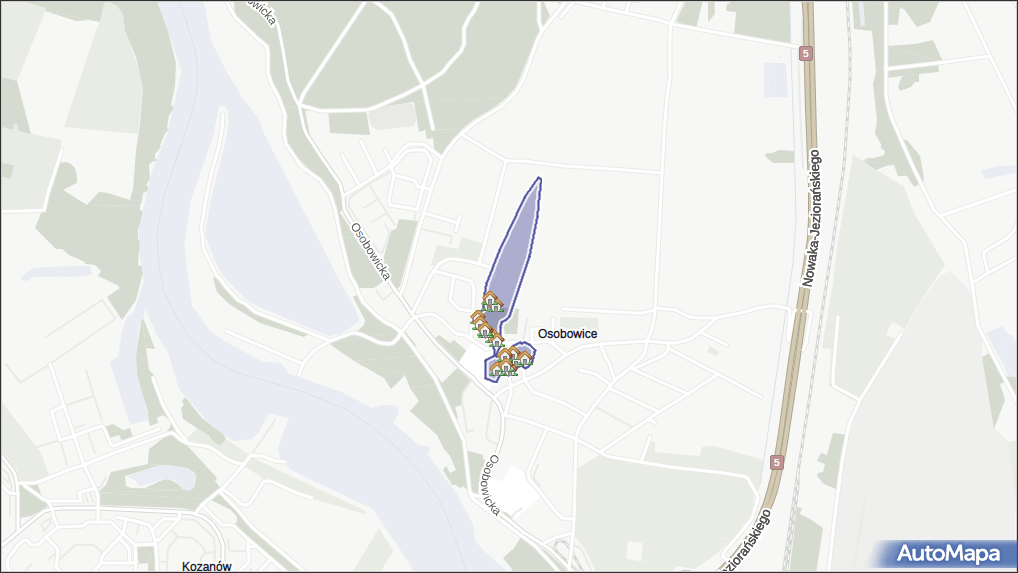The width and height of the screenshot is (1018, 573).
Task: Click route 5 shield at top right
Action: [806, 54]
